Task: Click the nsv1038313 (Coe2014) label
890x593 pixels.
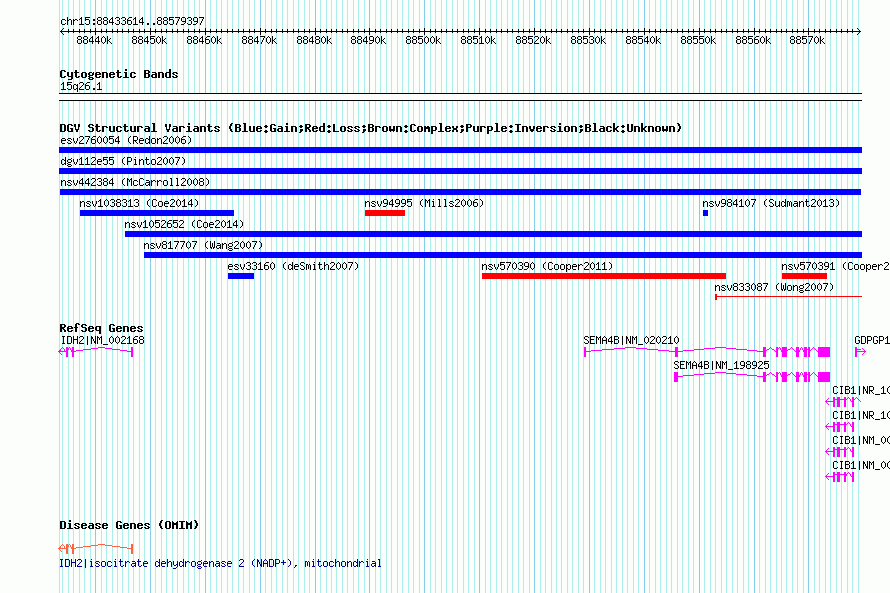Action: [x=139, y=203]
